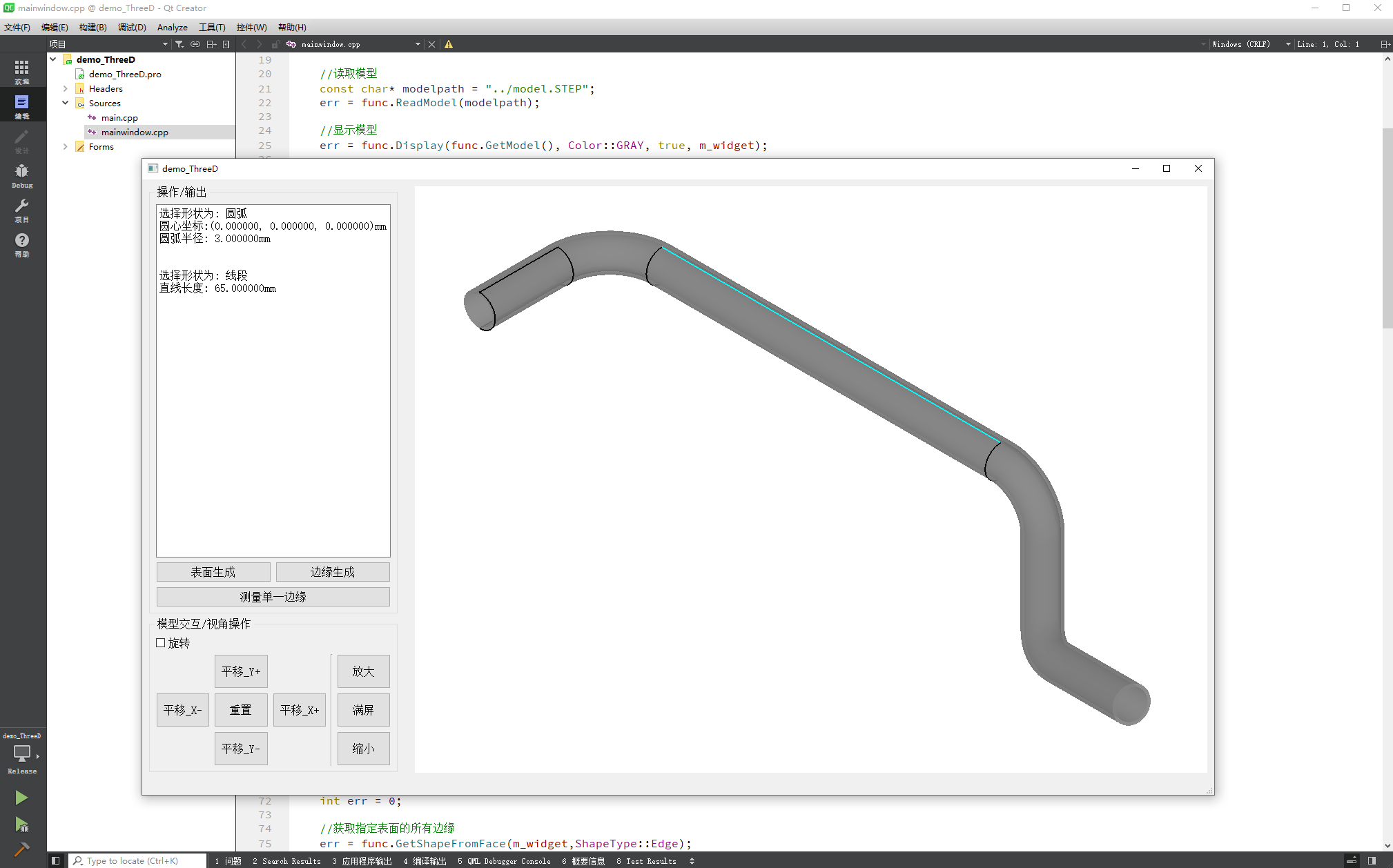Open the Windows (CRLF) line ending dropdown
The image size is (1393, 868).
(x=1250, y=44)
